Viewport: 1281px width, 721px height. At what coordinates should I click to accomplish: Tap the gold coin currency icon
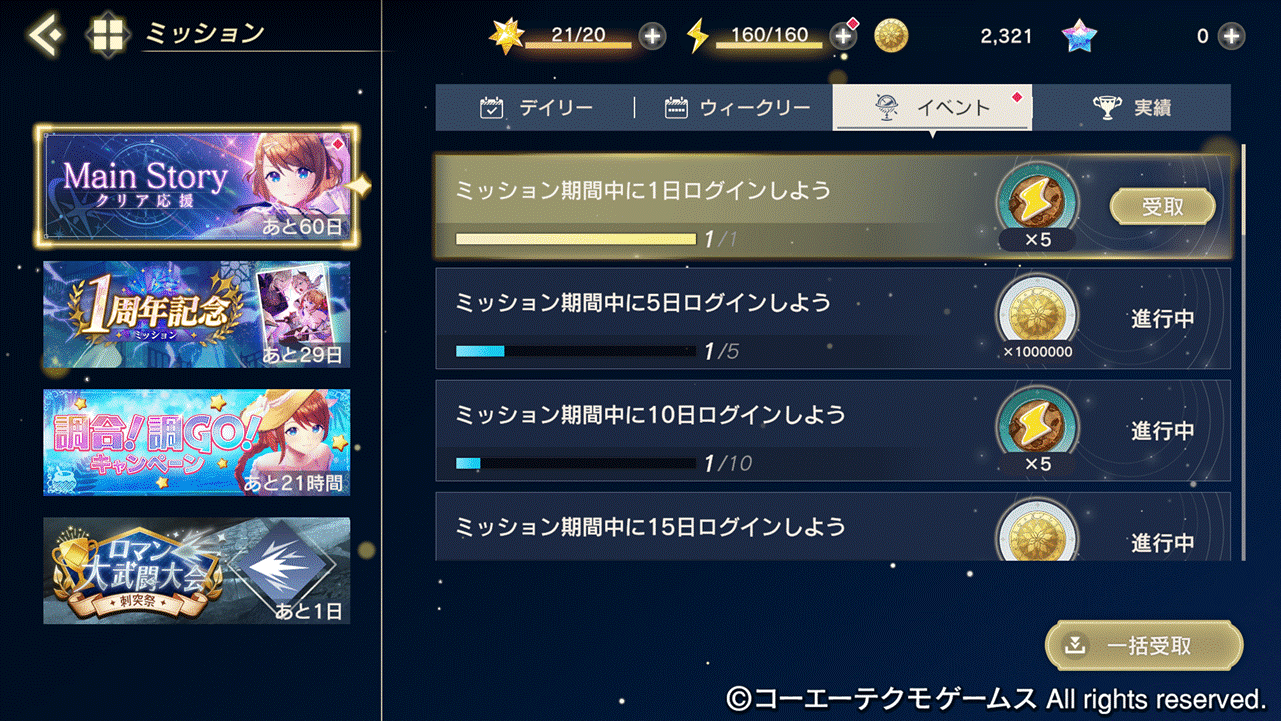coord(891,37)
